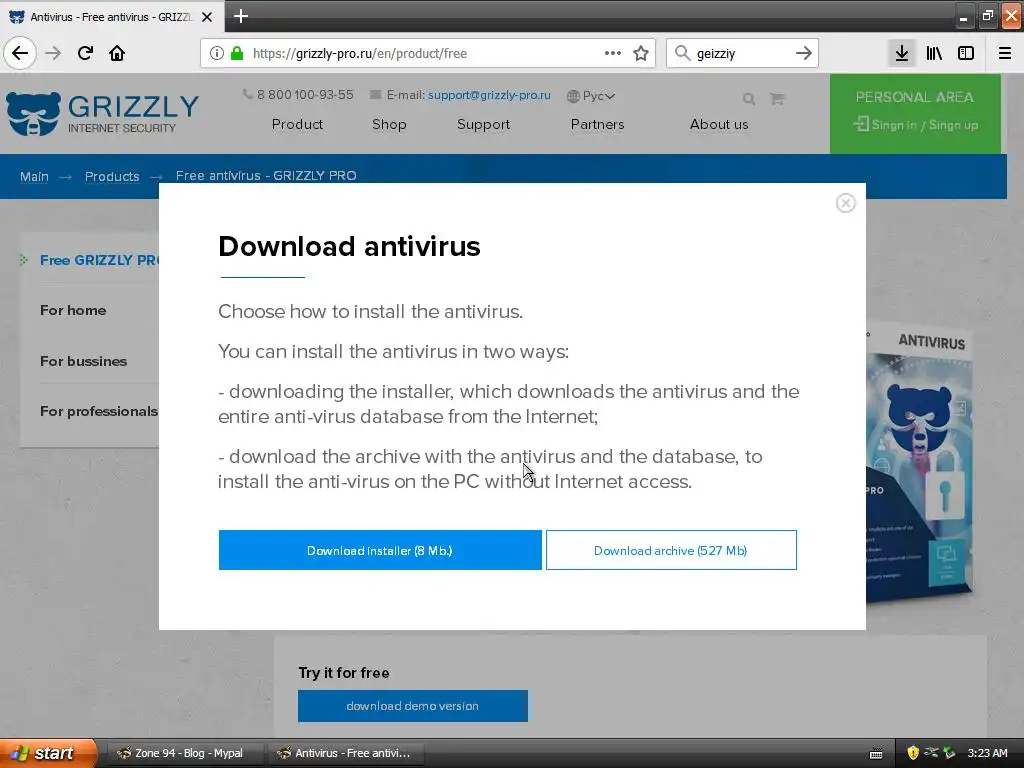Viewport: 1024px width, 768px height.
Task: Click the geizziy search input field
Action: point(743,54)
